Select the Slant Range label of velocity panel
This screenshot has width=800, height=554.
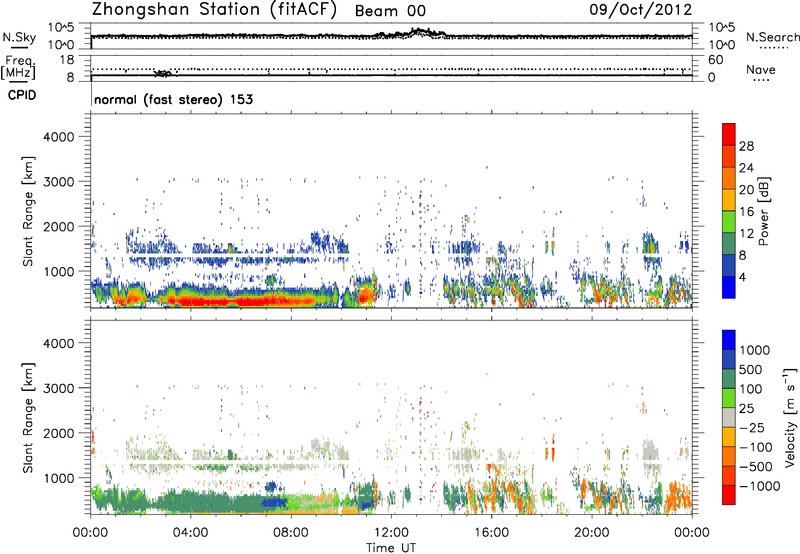click(x=28, y=417)
